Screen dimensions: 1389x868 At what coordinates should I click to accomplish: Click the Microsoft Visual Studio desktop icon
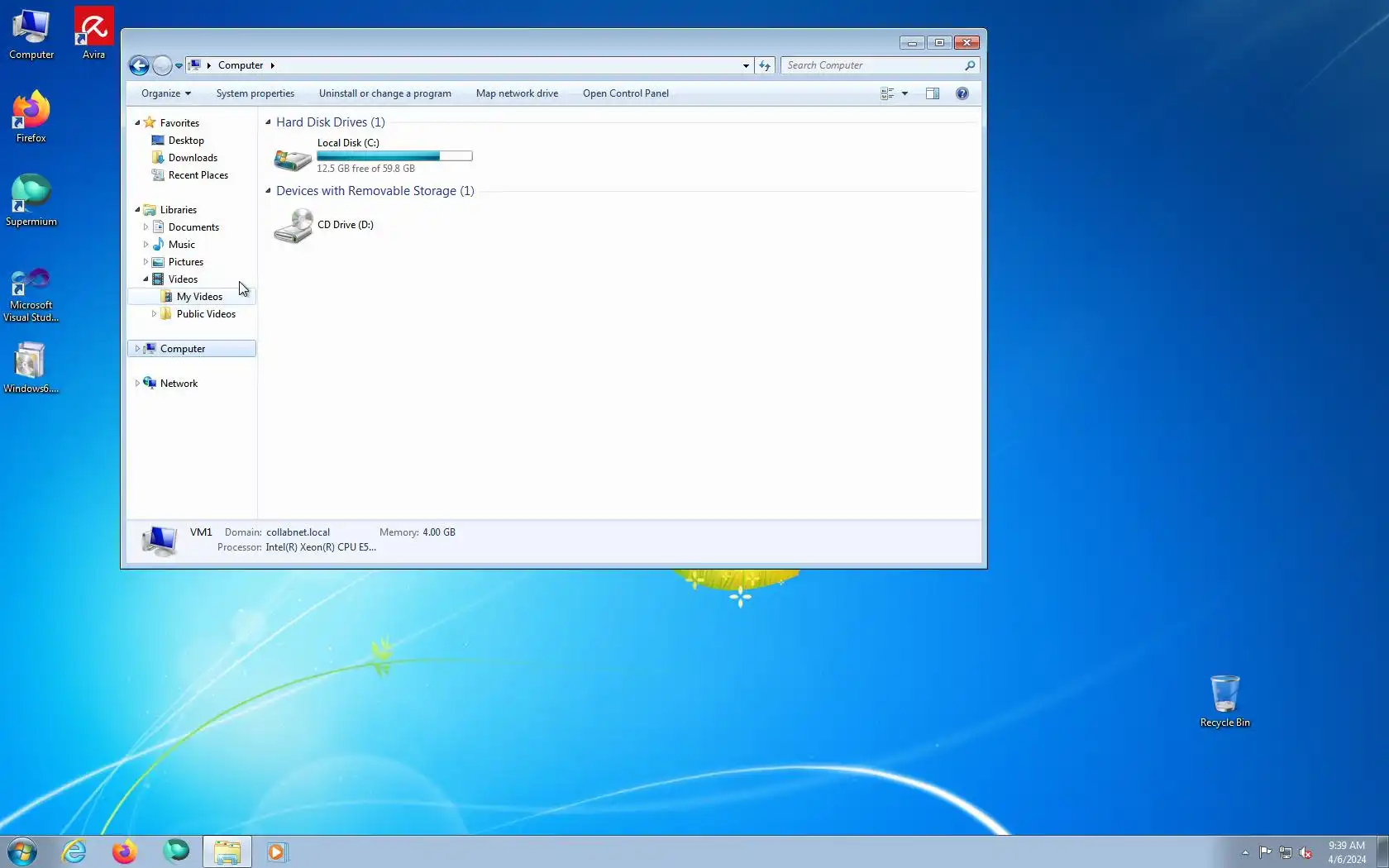tap(31, 295)
